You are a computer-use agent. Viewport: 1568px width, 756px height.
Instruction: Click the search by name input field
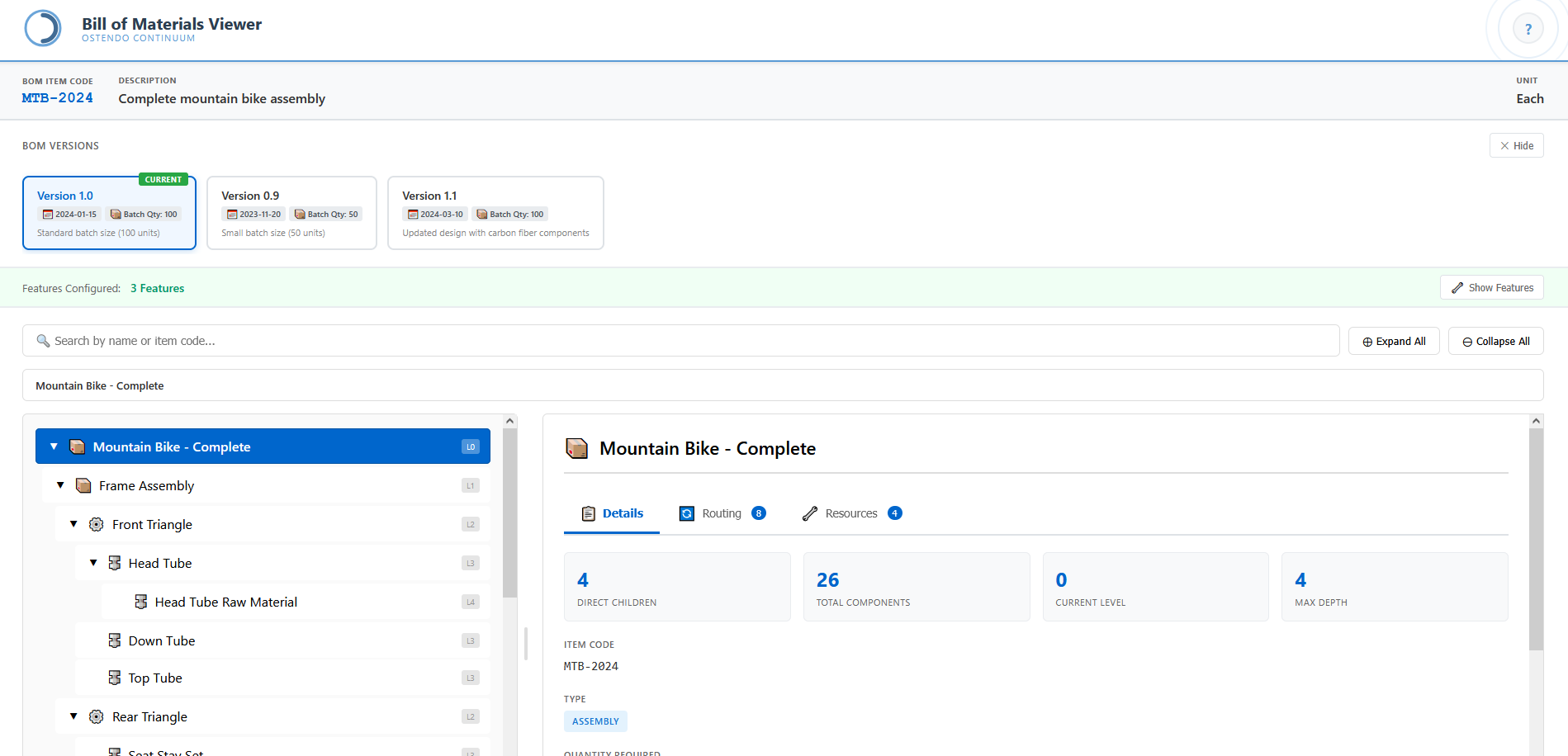pos(680,341)
